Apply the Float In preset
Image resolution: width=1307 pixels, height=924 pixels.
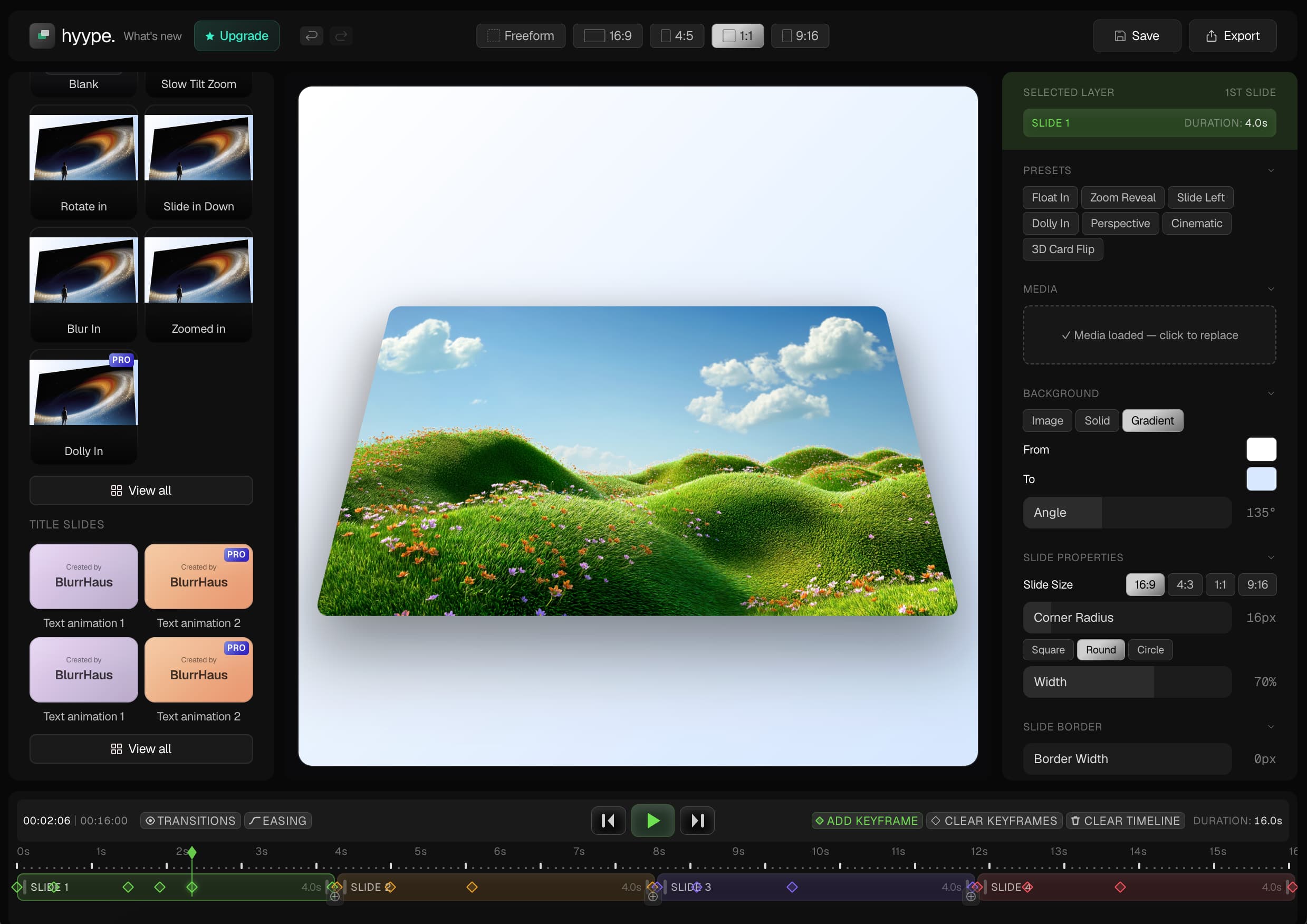[x=1050, y=198]
